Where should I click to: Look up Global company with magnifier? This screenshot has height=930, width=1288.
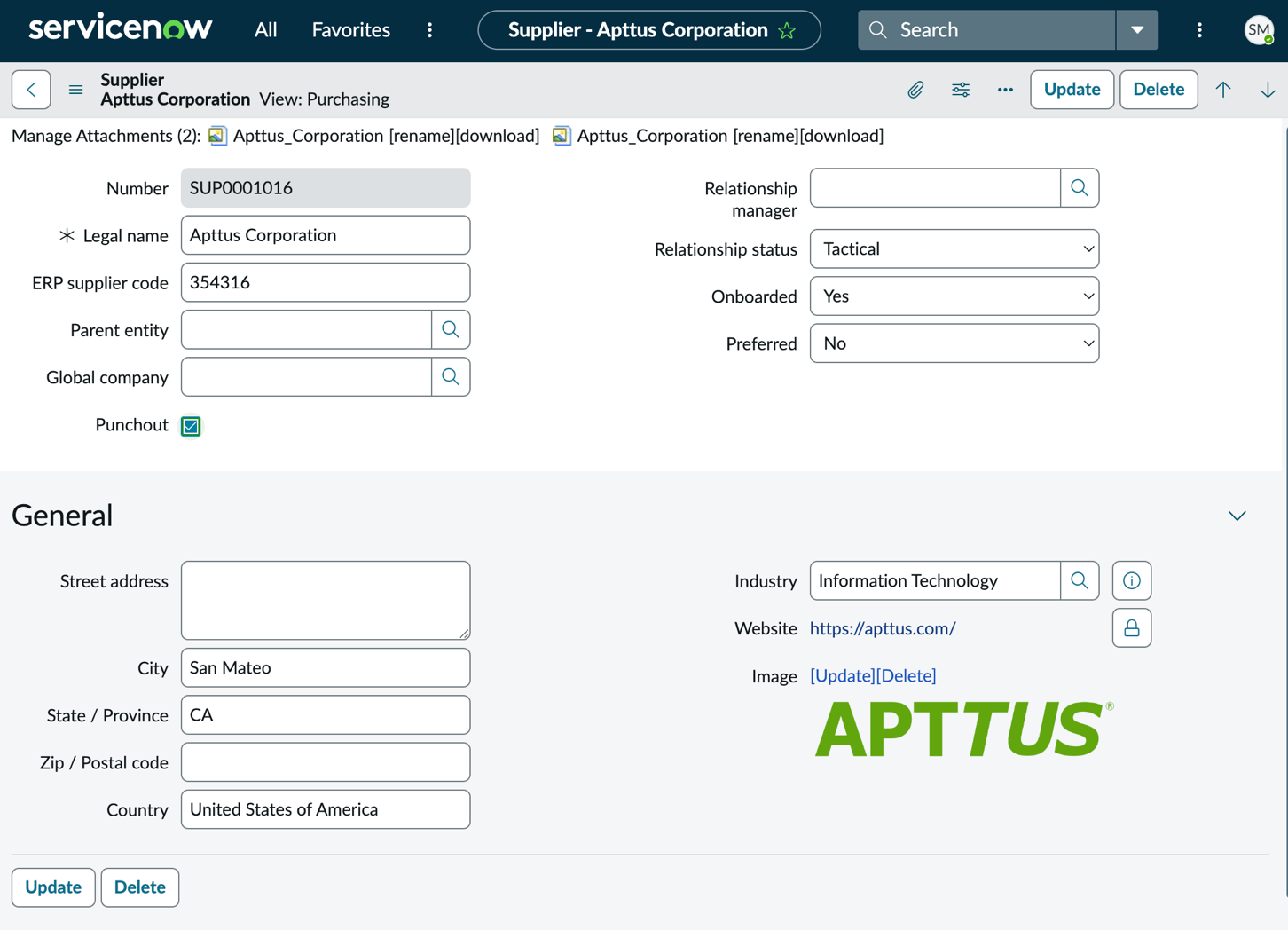(451, 377)
